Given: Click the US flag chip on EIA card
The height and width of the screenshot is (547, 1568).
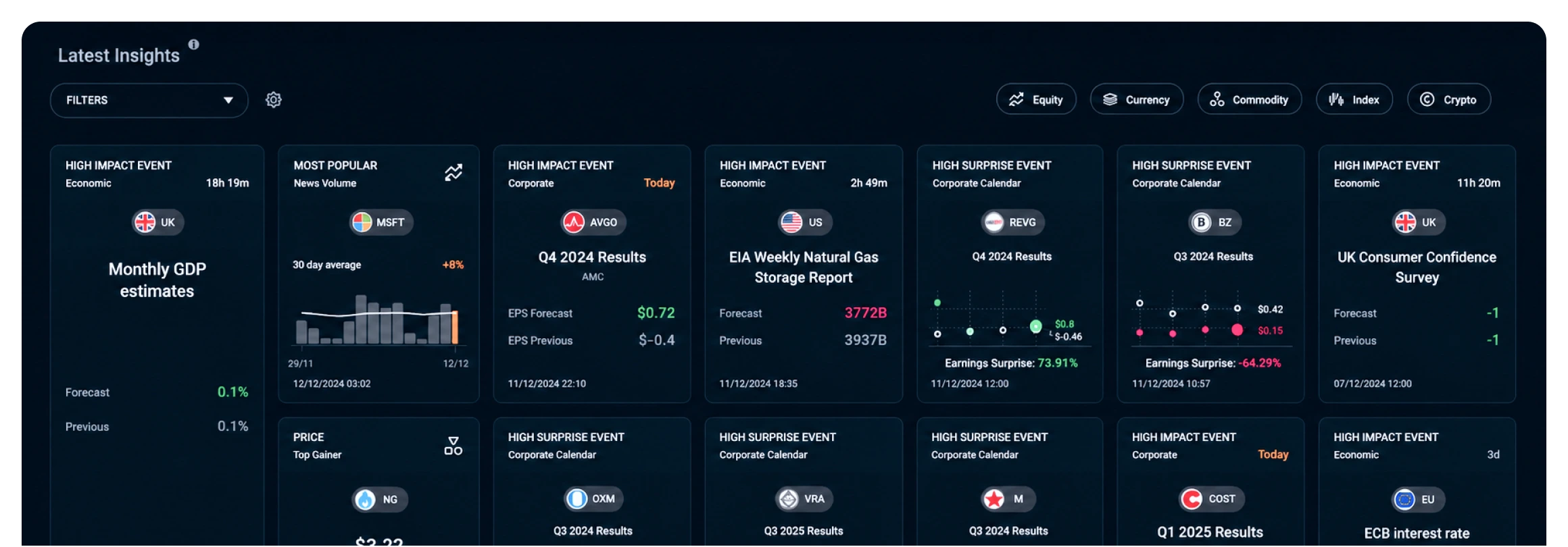Looking at the screenshot, I should tap(804, 222).
